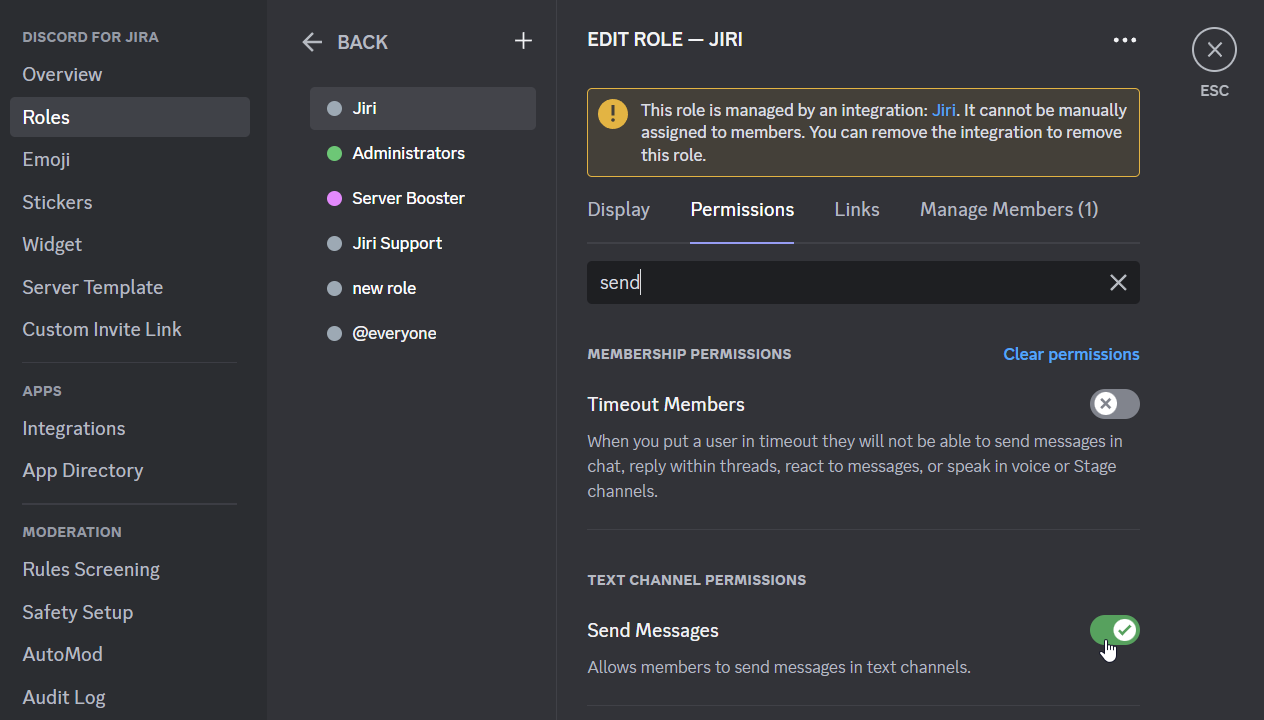Open the Links tab
The width and height of the screenshot is (1264, 720).
pyautogui.click(x=856, y=209)
